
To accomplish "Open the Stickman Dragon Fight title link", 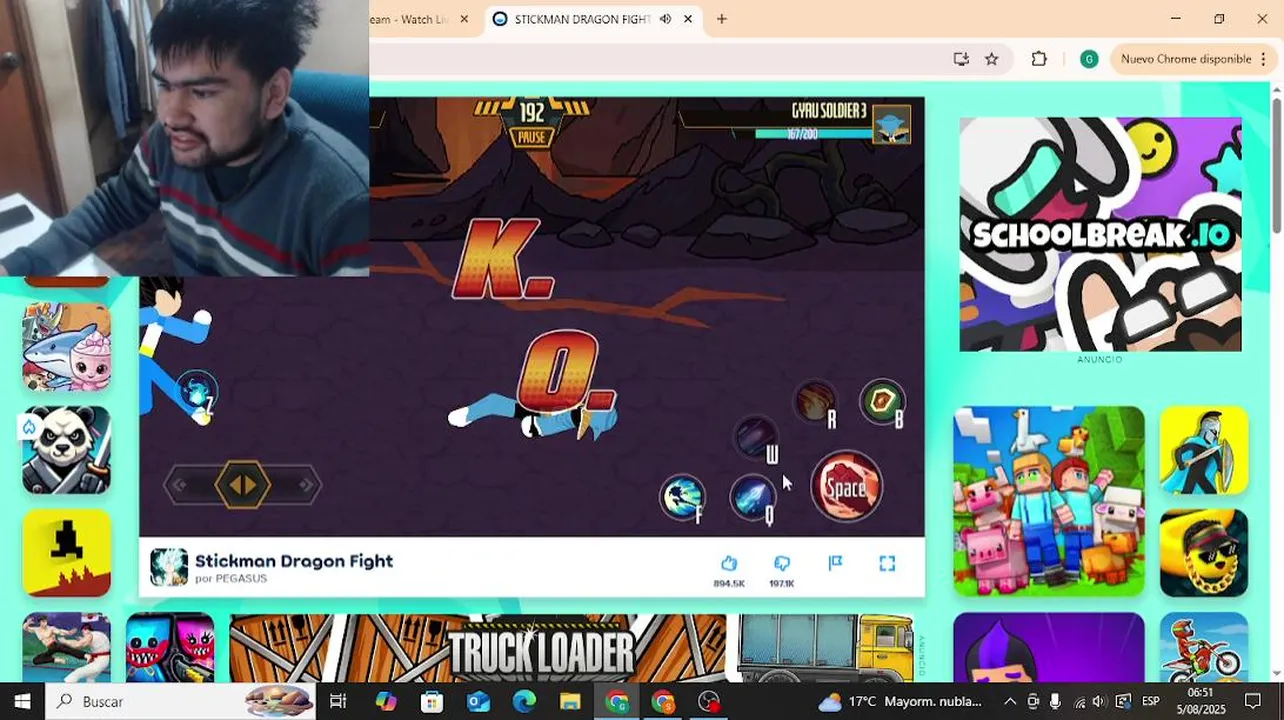I will click(x=294, y=561).
